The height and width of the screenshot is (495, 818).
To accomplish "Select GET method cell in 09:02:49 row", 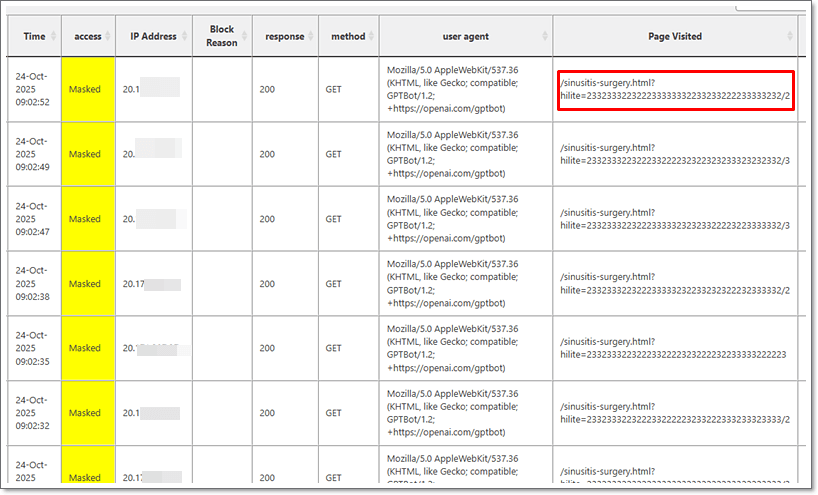I will coord(333,154).
